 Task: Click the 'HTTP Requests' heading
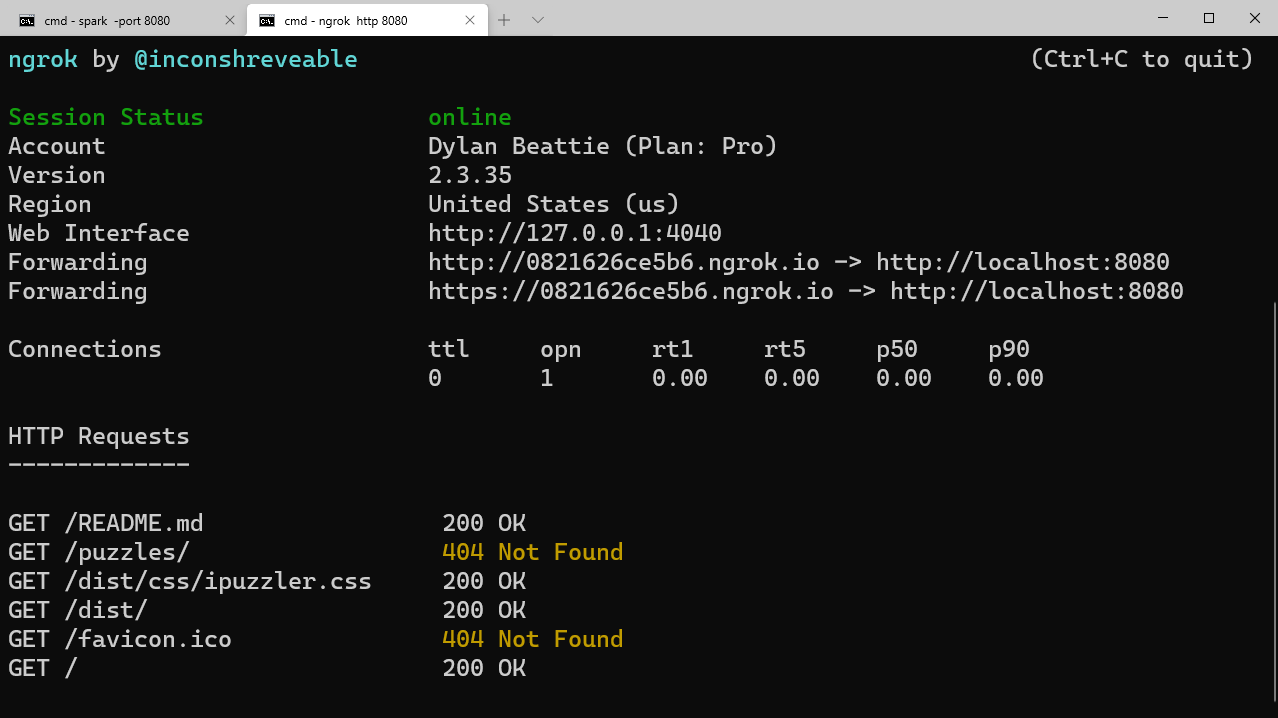coord(99,436)
